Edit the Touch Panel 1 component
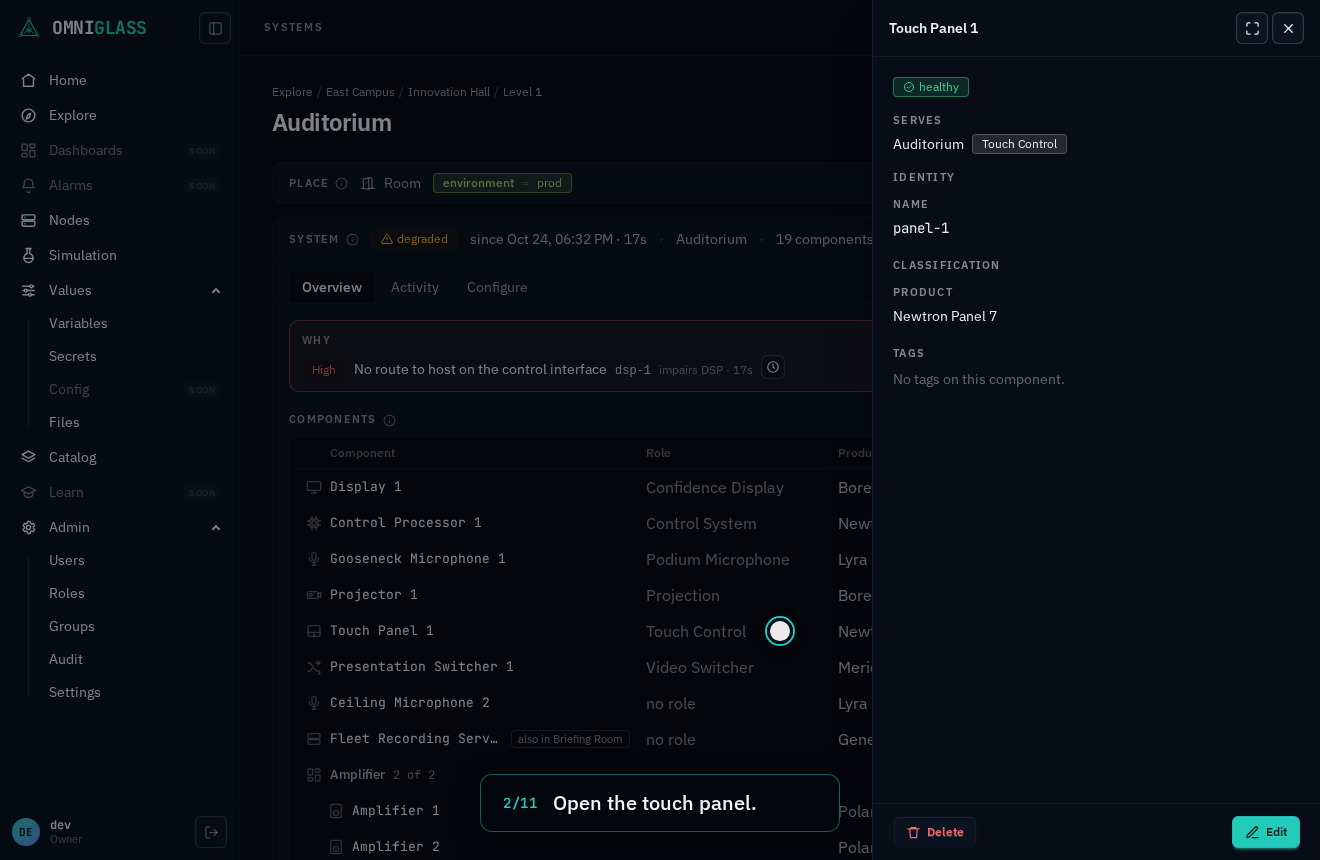The height and width of the screenshot is (860, 1320). pos(1266,832)
